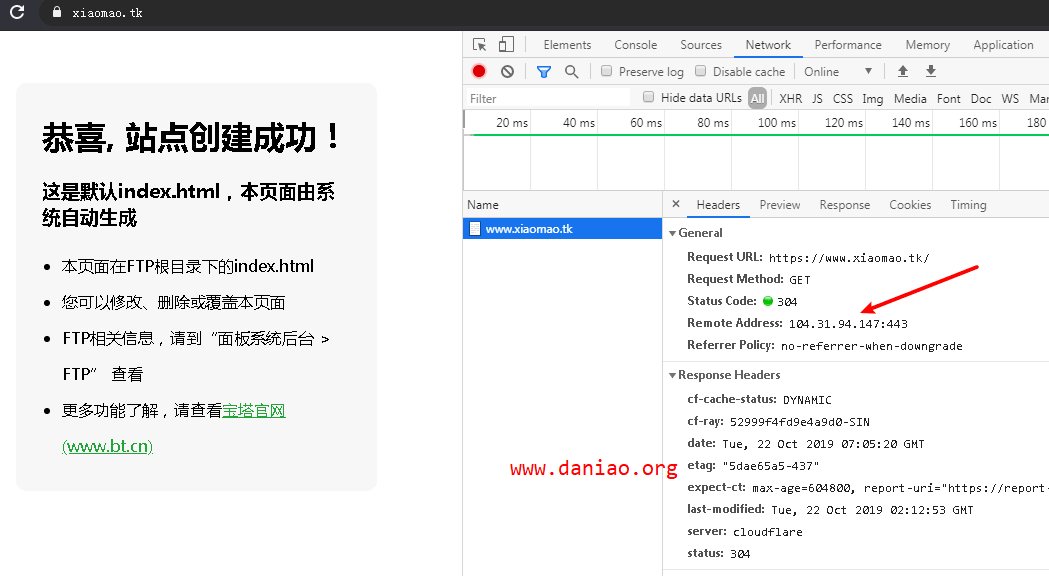Check the Hide data URLs option
This screenshot has width=1049, height=576.
[648, 98]
